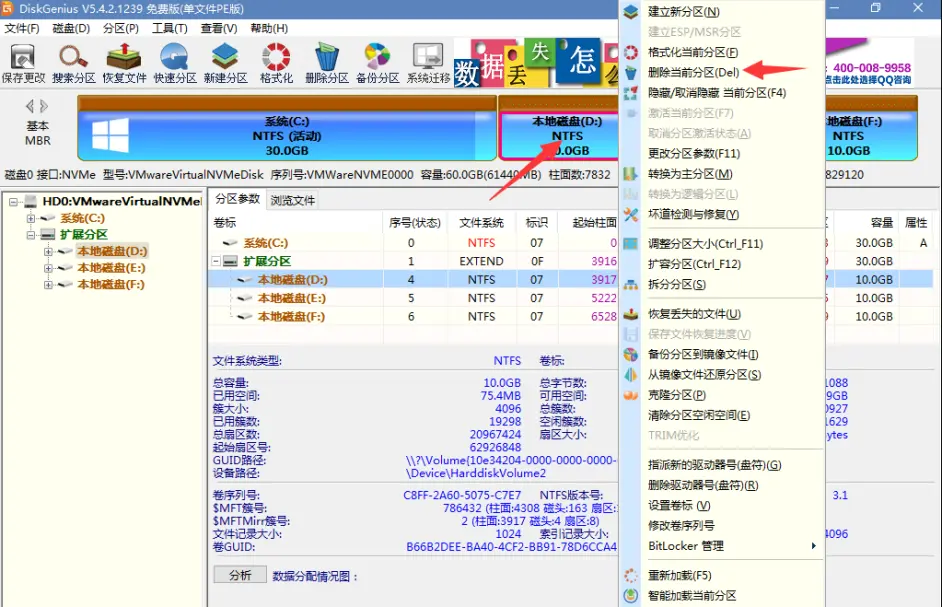The width and height of the screenshot is (942, 607).
Task: Select 建立新分区(N) in context menu
Action: (683, 11)
